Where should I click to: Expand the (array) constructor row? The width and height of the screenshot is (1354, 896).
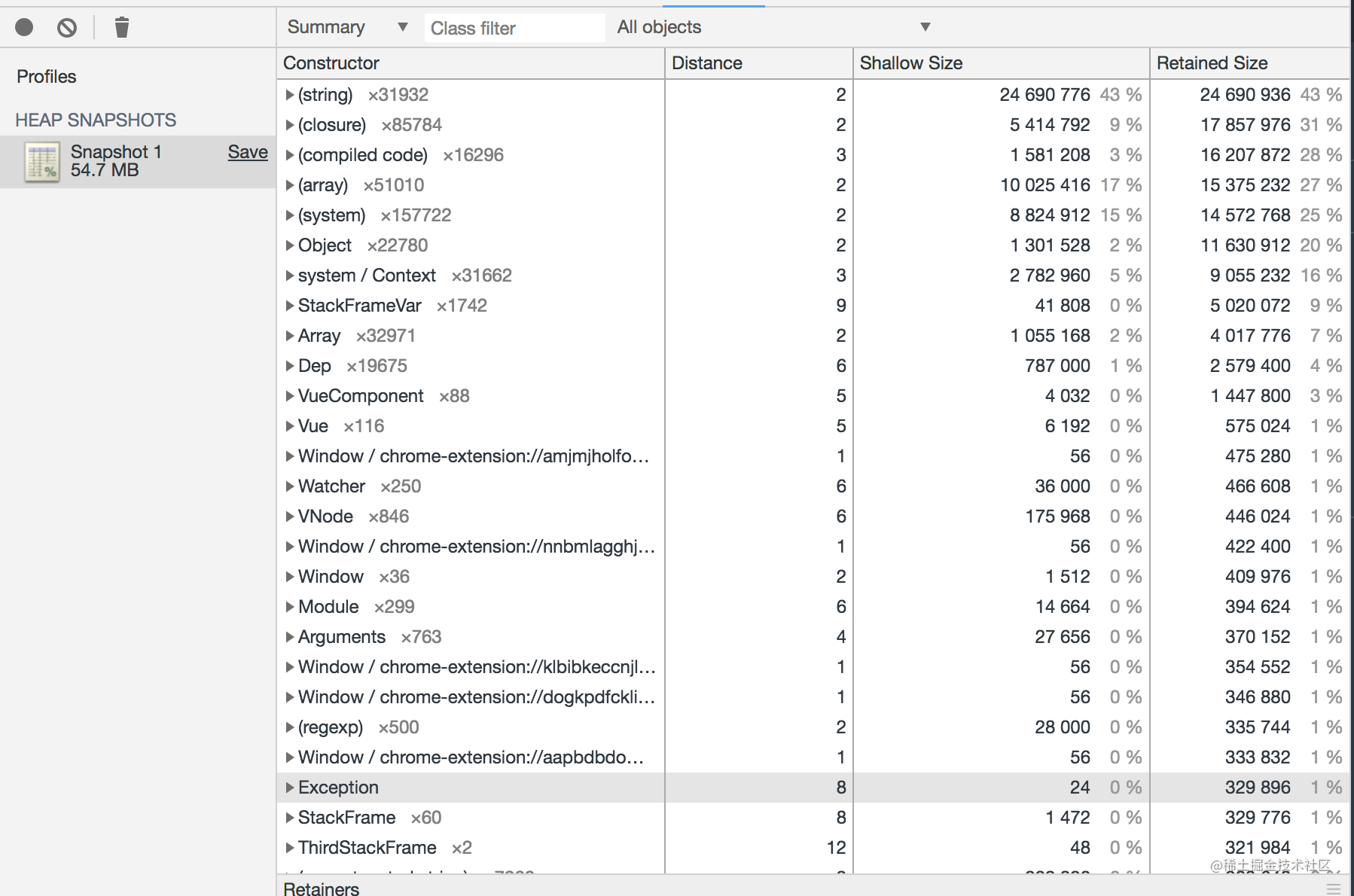(290, 185)
